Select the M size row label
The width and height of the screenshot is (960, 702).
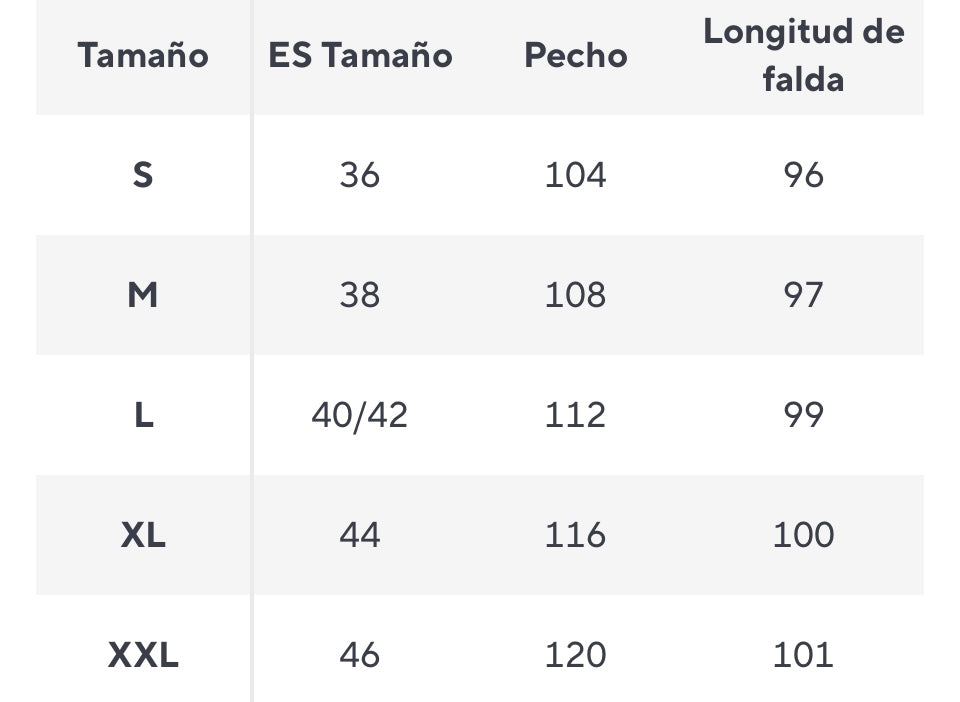(x=143, y=295)
